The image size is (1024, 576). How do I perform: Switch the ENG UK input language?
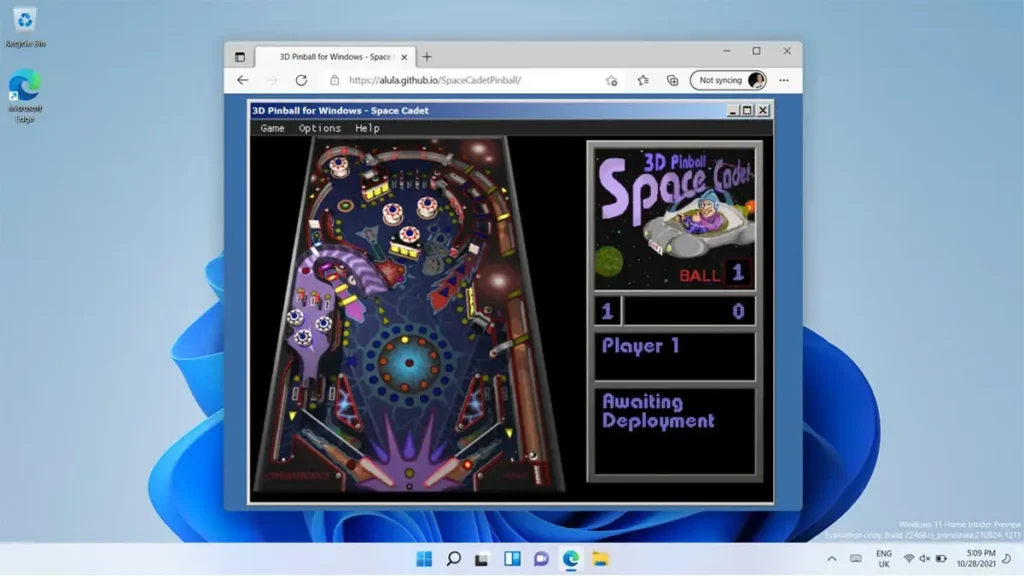pos(884,559)
